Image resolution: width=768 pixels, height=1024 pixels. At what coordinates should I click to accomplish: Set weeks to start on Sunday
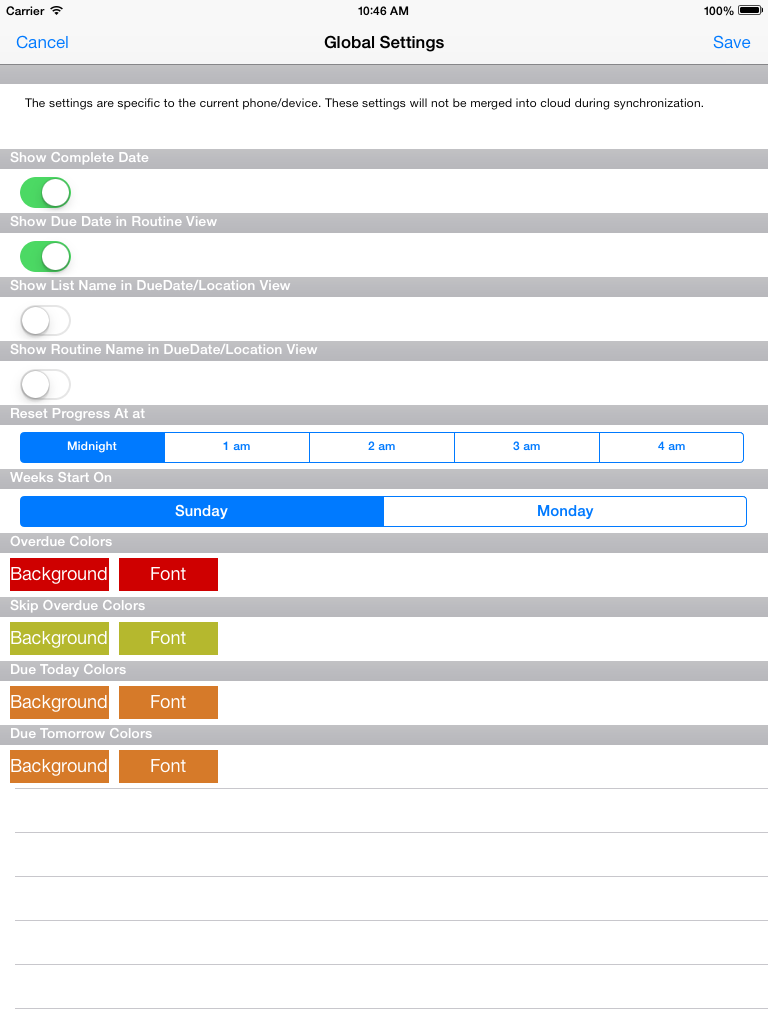202,511
